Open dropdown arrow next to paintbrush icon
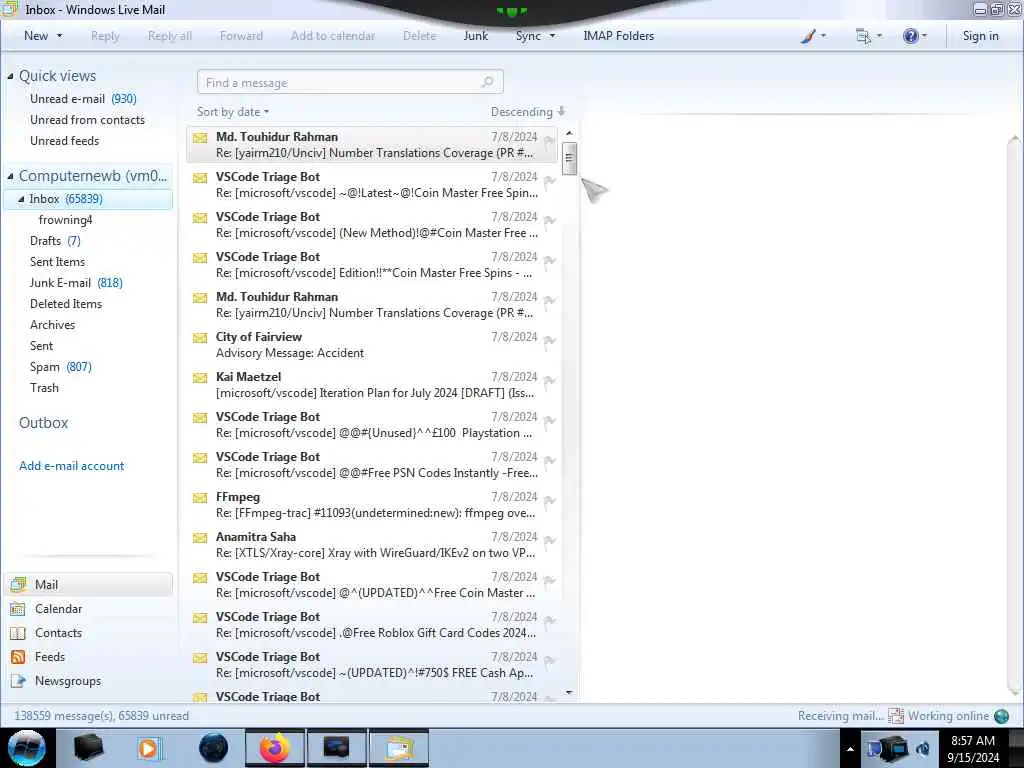Viewport: 1024px width, 768px height. tap(823, 36)
